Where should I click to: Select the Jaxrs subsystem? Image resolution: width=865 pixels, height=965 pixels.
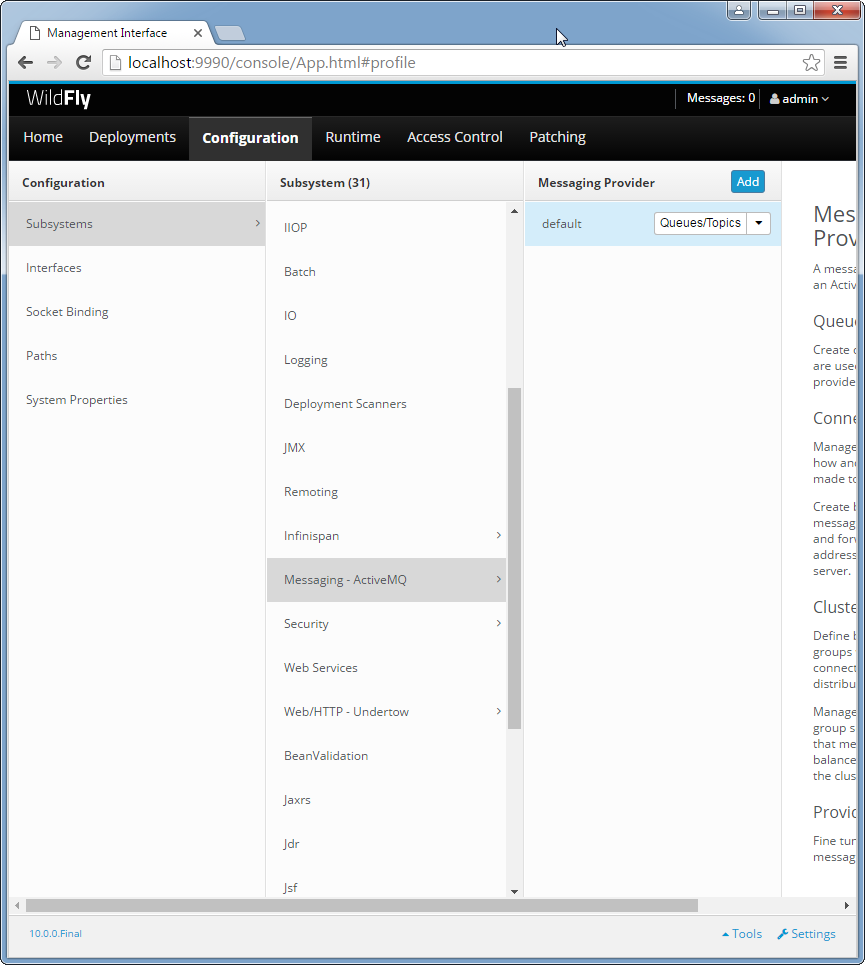pyautogui.click(x=386, y=800)
